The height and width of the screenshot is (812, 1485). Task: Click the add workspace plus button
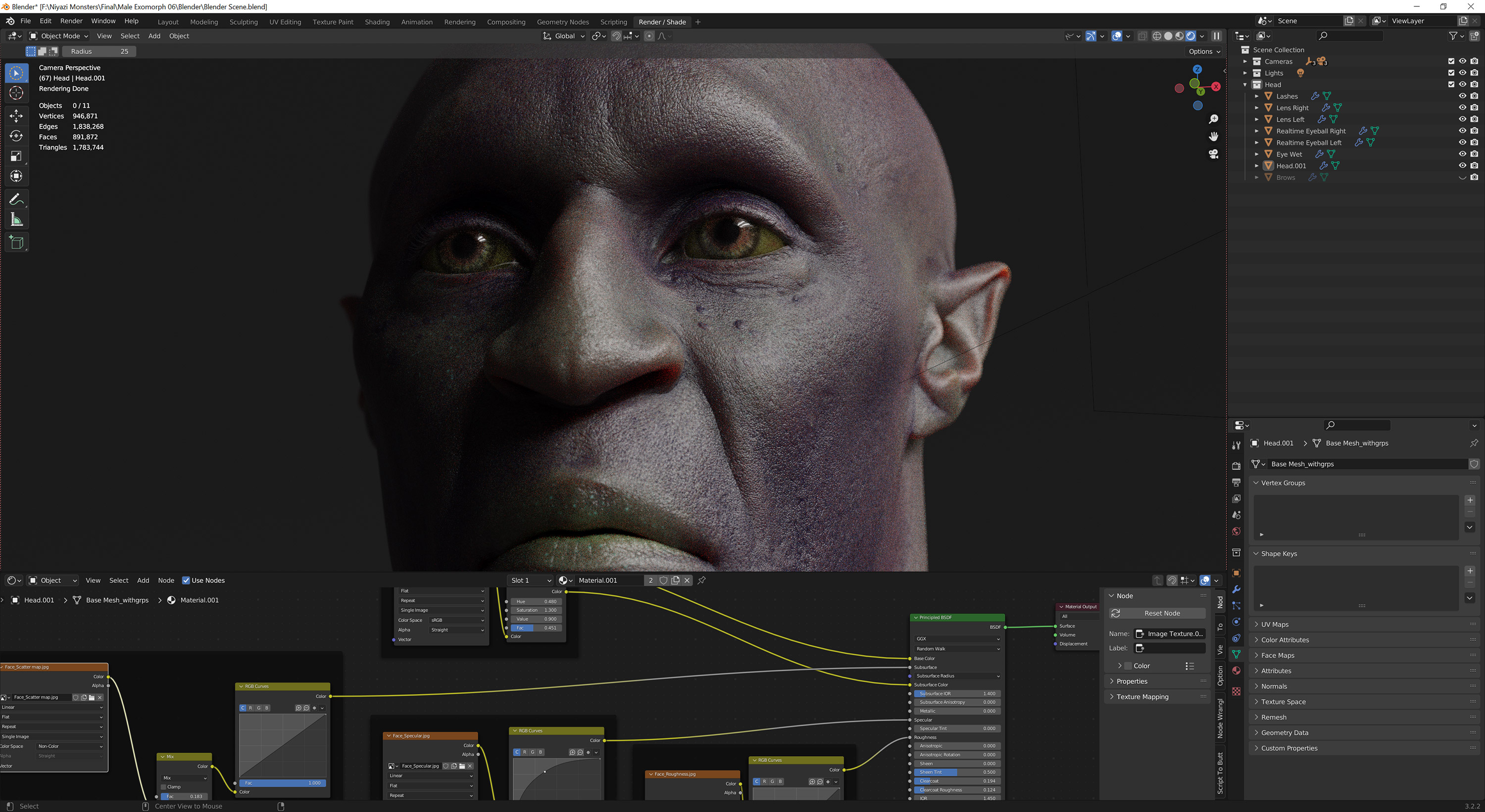(x=698, y=22)
